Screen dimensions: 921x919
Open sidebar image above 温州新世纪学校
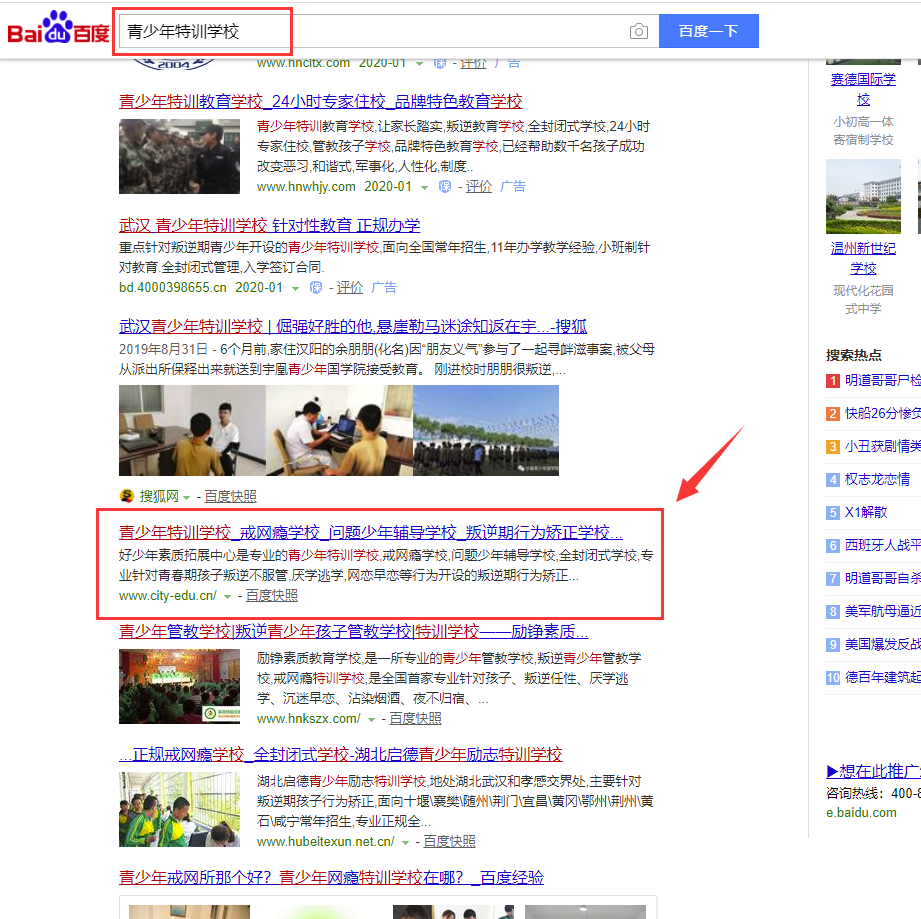click(x=863, y=197)
